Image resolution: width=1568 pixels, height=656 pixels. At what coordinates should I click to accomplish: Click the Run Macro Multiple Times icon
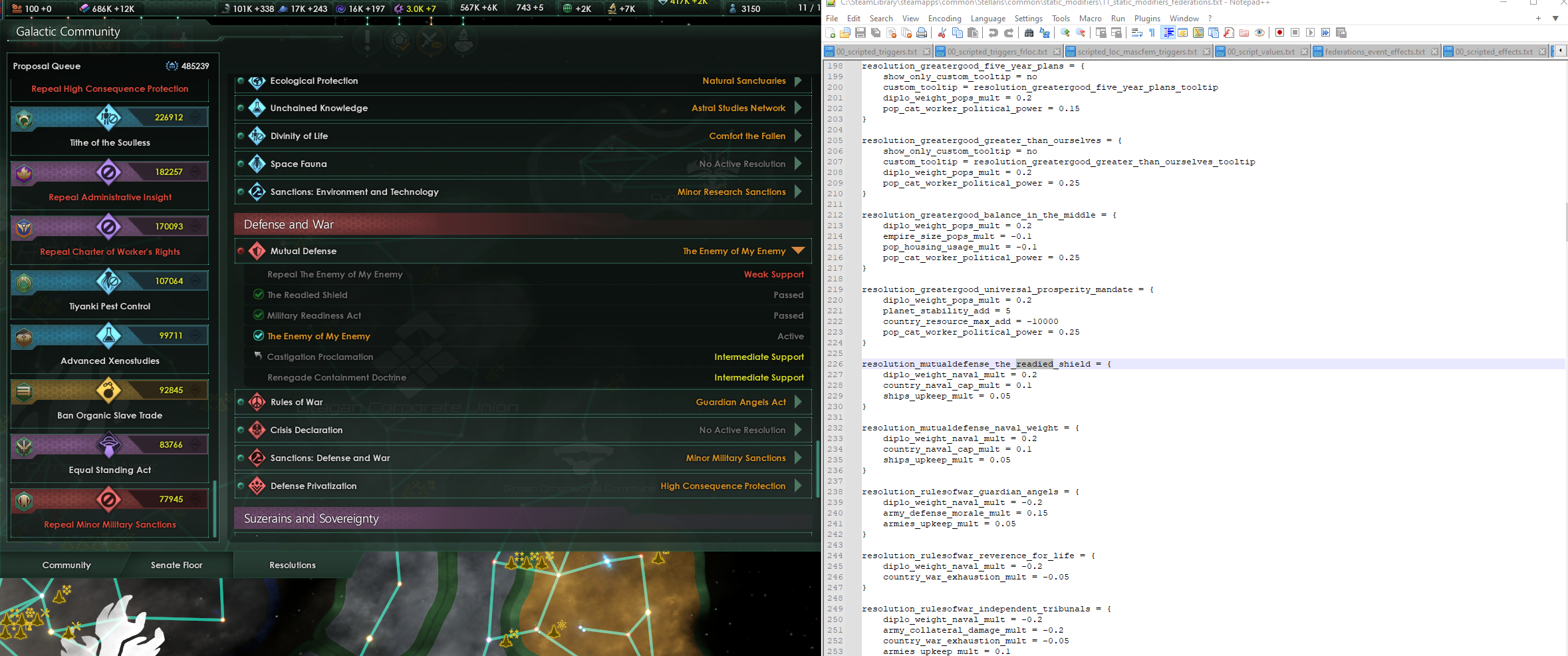pyautogui.click(x=1325, y=33)
